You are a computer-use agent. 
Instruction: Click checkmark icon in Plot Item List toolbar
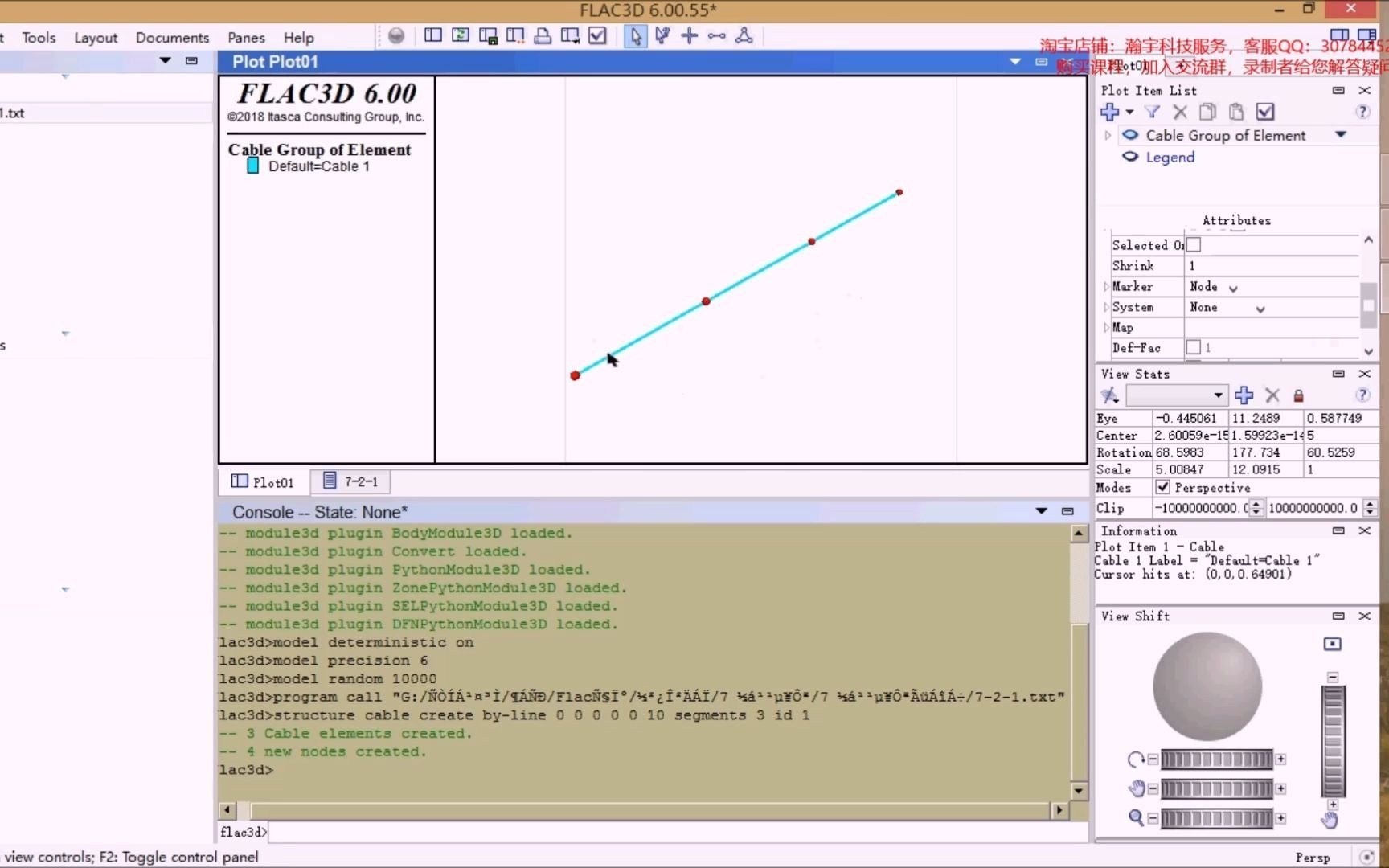[1265, 112]
